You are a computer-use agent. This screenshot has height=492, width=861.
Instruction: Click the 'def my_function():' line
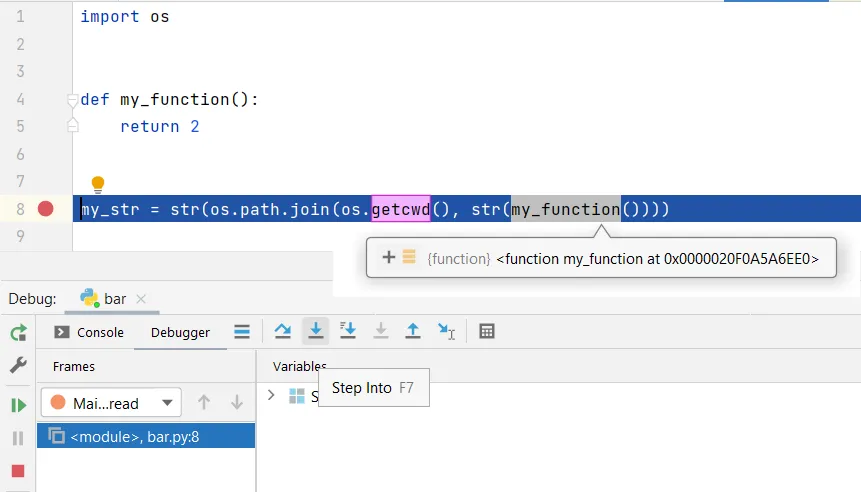(x=169, y=99)
